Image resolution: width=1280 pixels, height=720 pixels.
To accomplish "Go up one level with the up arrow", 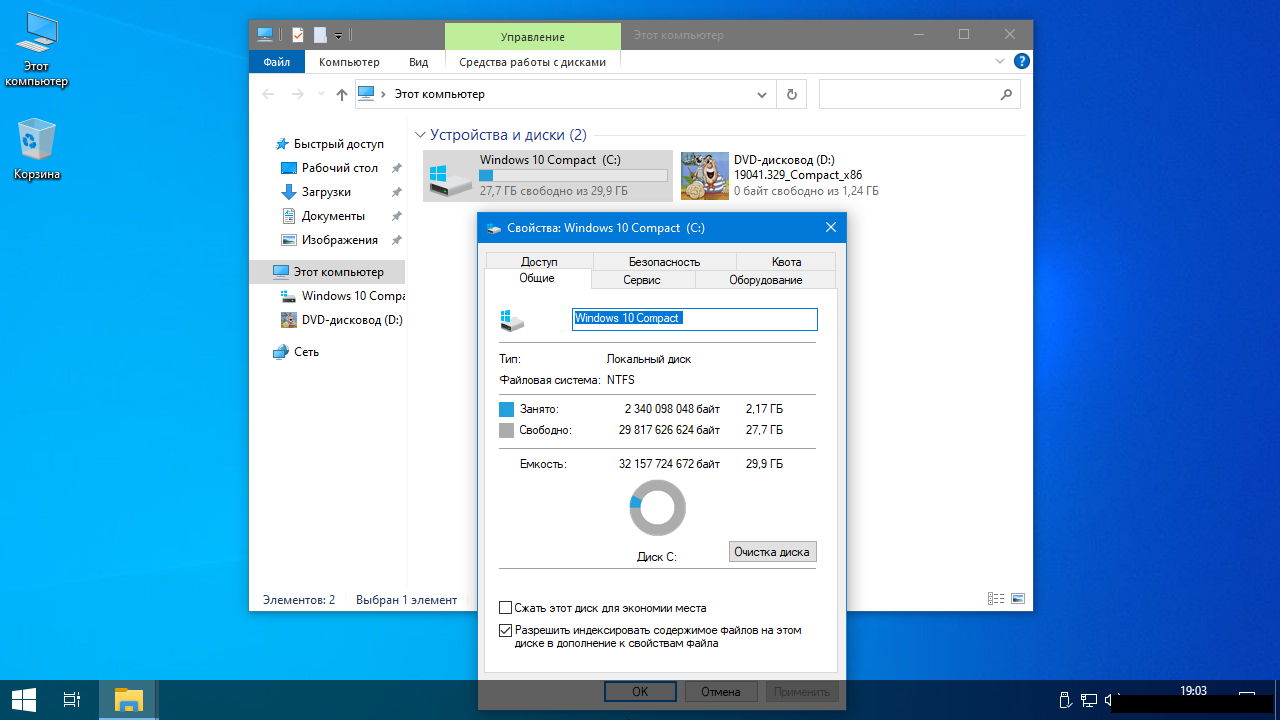I will [342, 94].
